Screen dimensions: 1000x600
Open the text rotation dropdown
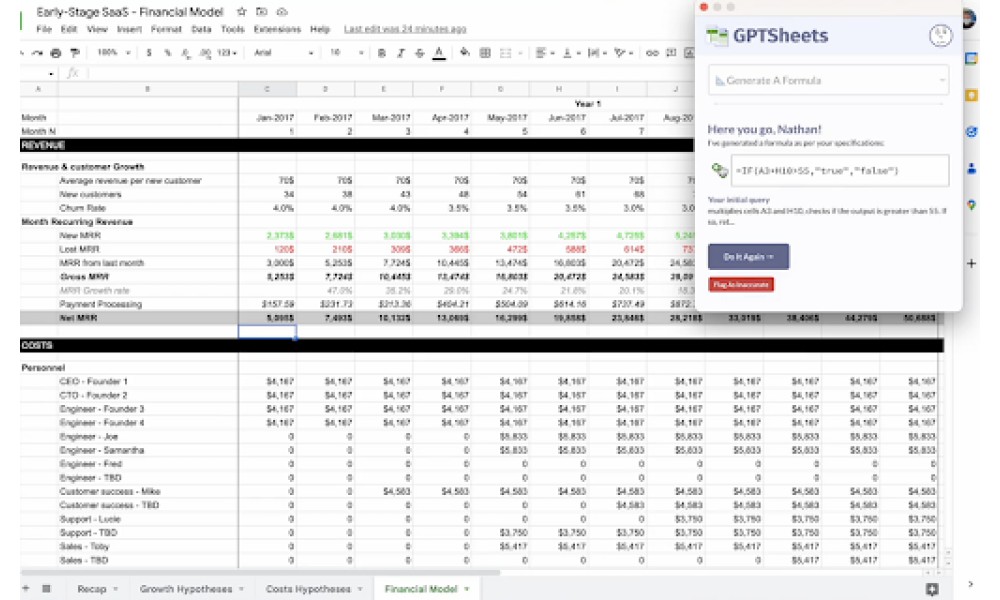point(622,53)
